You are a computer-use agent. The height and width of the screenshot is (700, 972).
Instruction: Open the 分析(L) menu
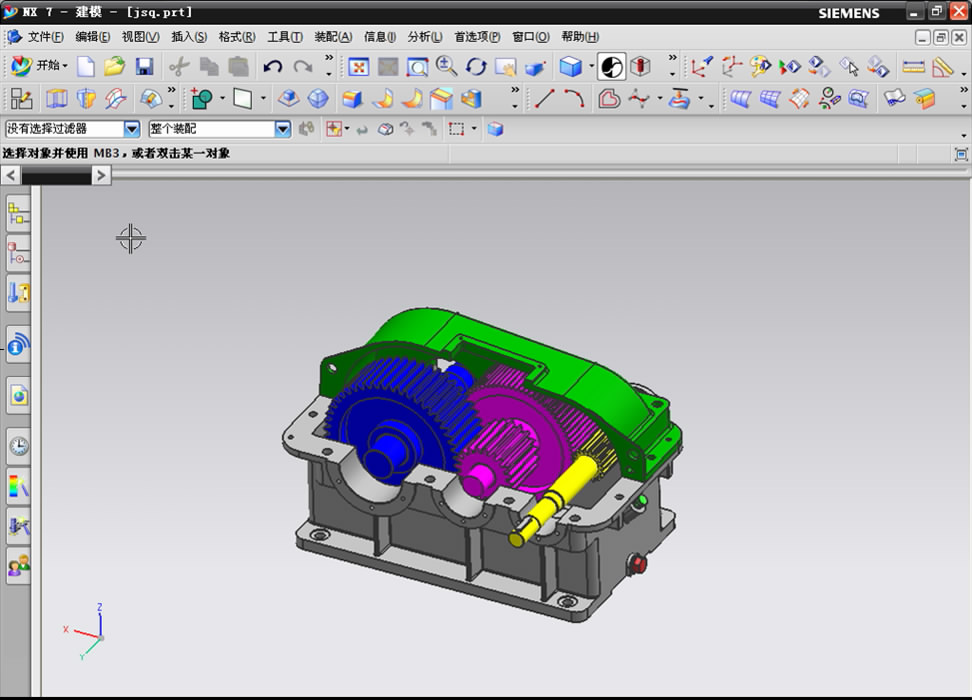(424, 37)
